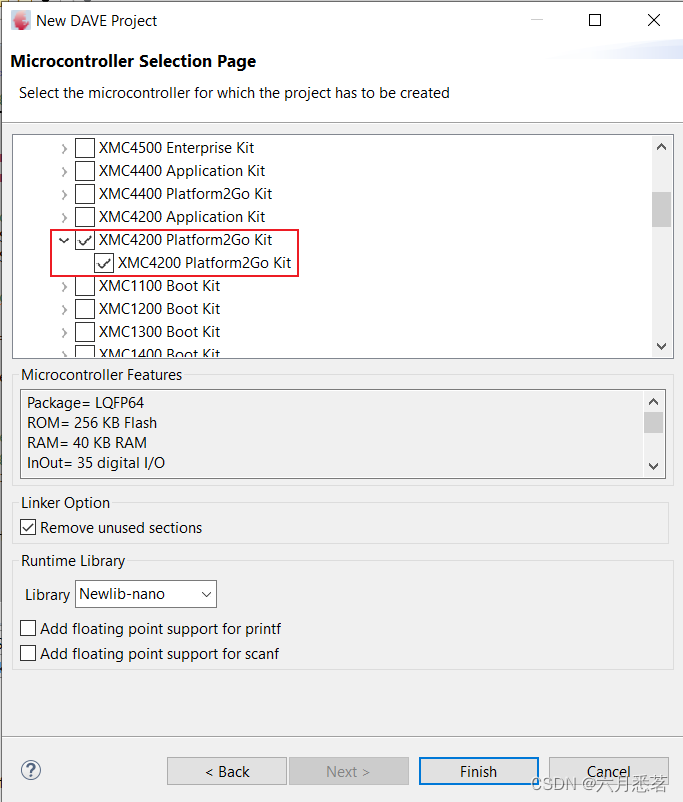
Task: Click the Cancel button
Action: point(608,771)
